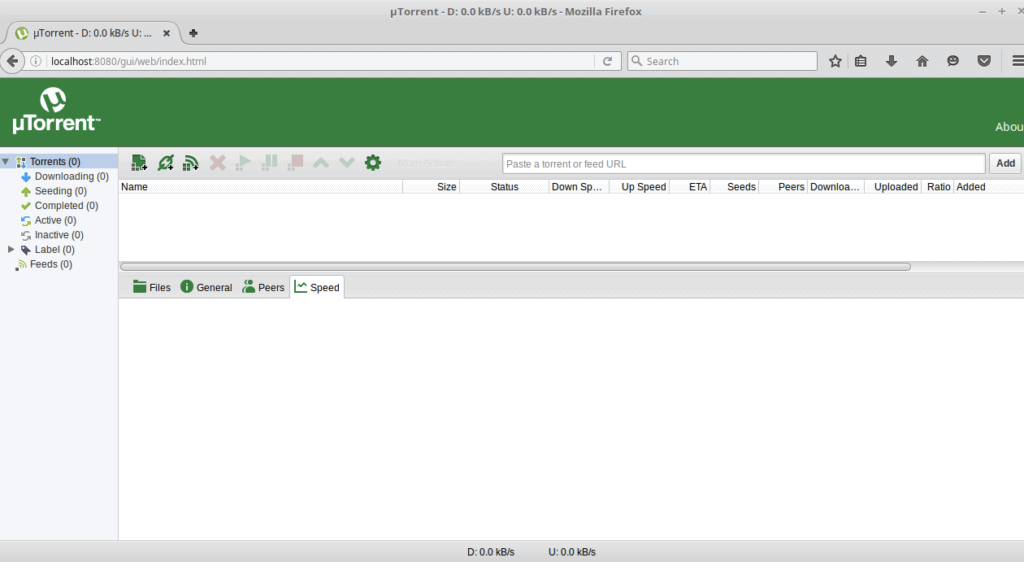Open the Add RSS Feed icon
1024x562 pixels.
point(191,163)
